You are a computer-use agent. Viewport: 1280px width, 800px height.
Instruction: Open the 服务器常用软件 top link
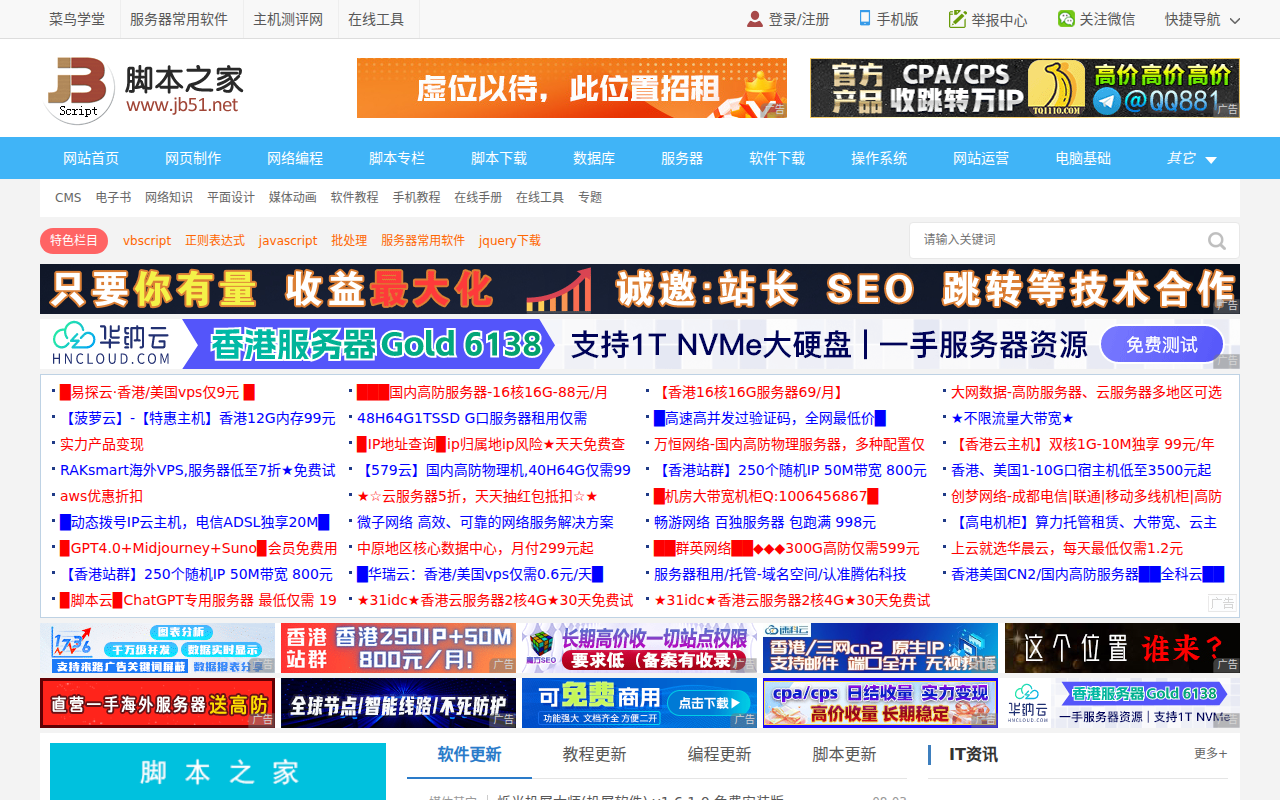click(x=179, y=19)
